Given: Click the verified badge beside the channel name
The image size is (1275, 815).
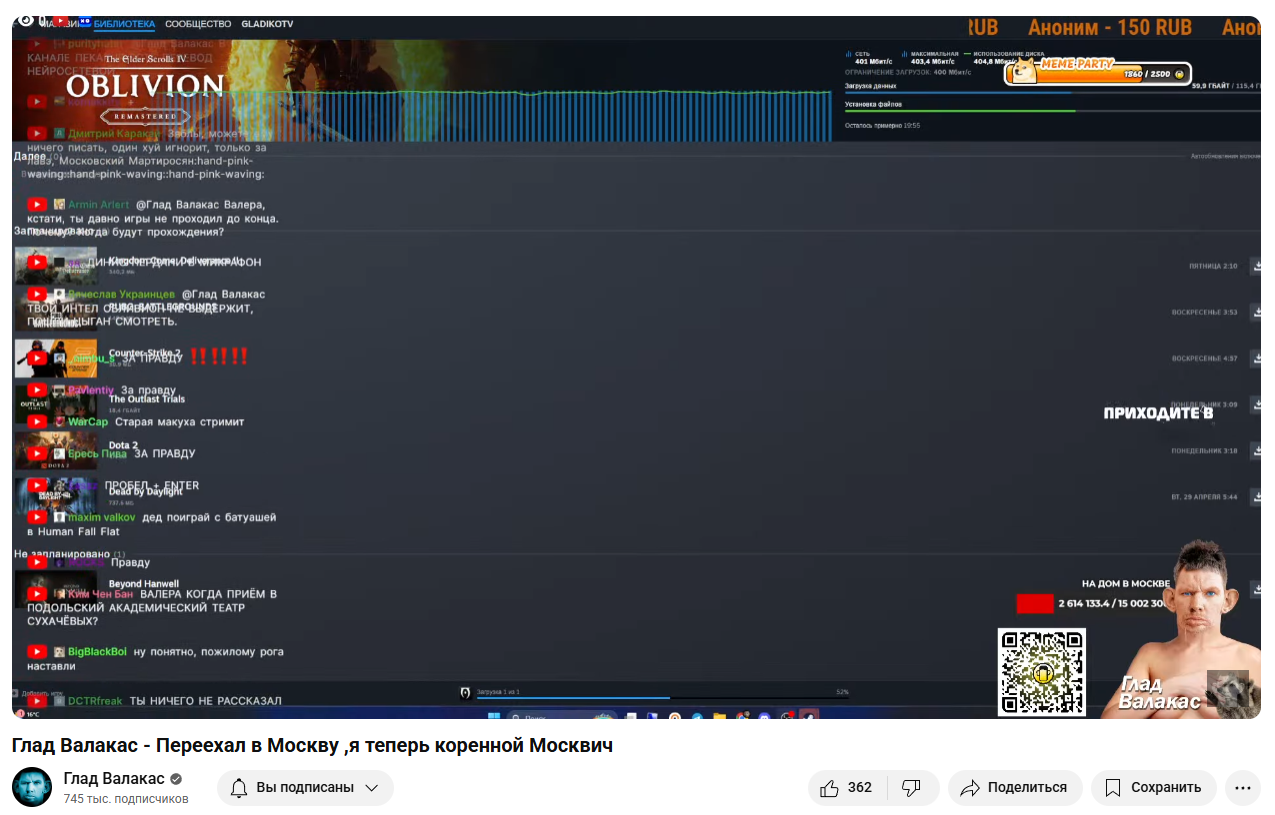Looking at the screenshot, I should click(176, 780).
